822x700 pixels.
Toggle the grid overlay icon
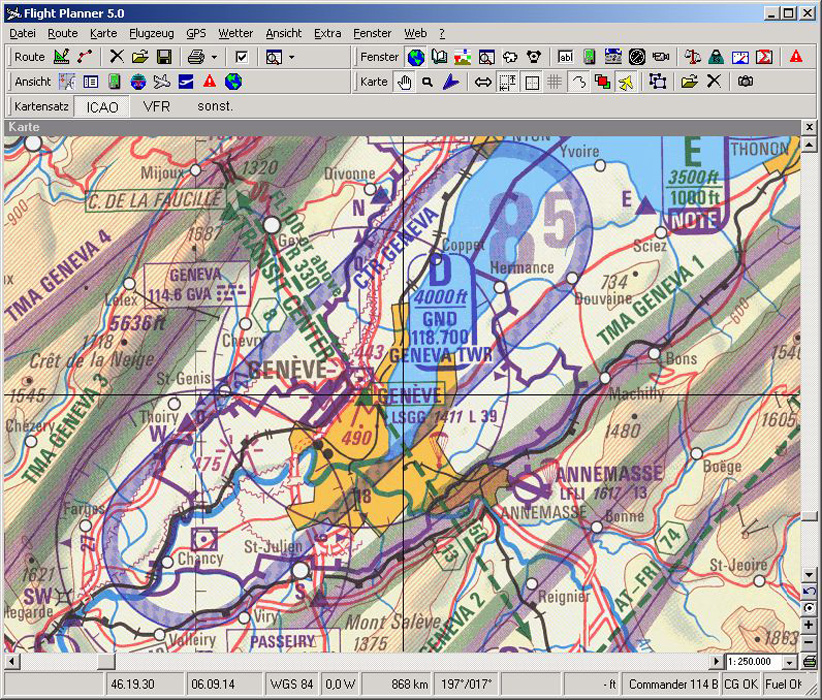555,81
